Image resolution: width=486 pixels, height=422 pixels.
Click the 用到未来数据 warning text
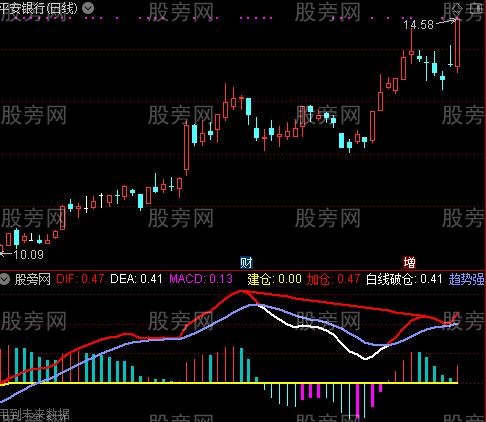point(35,415)
